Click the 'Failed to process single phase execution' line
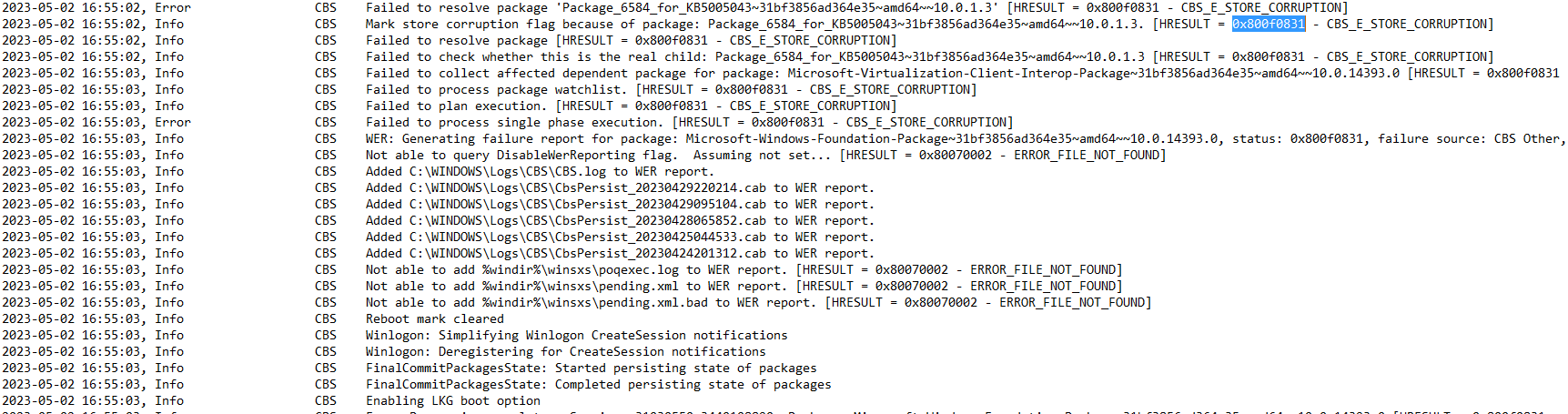Screen dimensions: 1568x414 click(x=689, y=122)
